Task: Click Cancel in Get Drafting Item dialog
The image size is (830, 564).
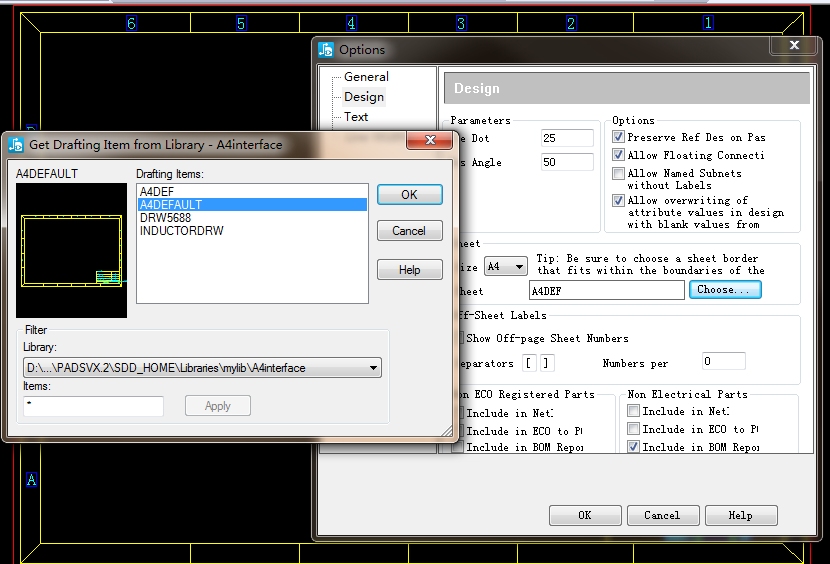Action: pos(410,231)
